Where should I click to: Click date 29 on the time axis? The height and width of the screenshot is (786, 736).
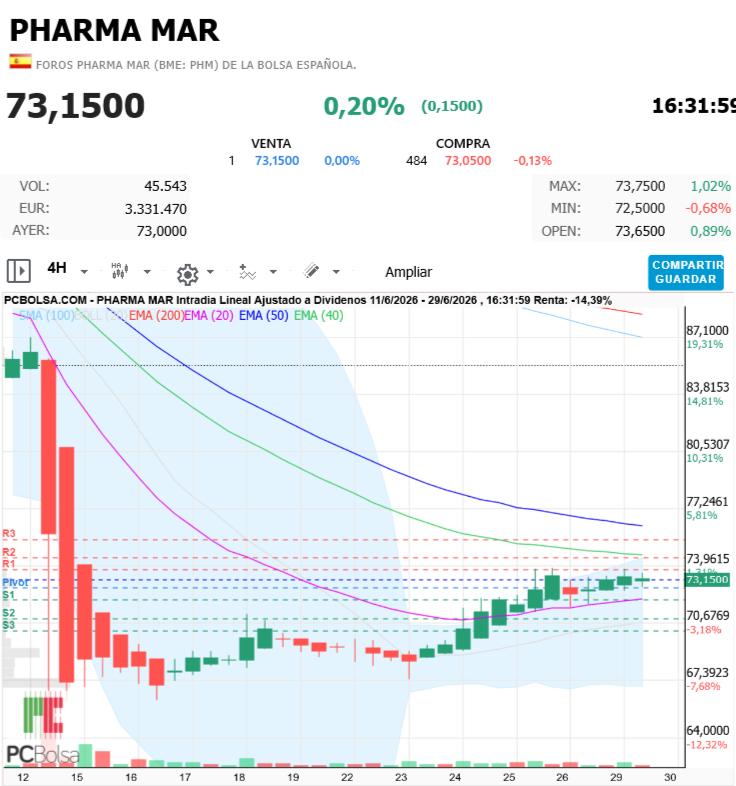click(616, 777)
